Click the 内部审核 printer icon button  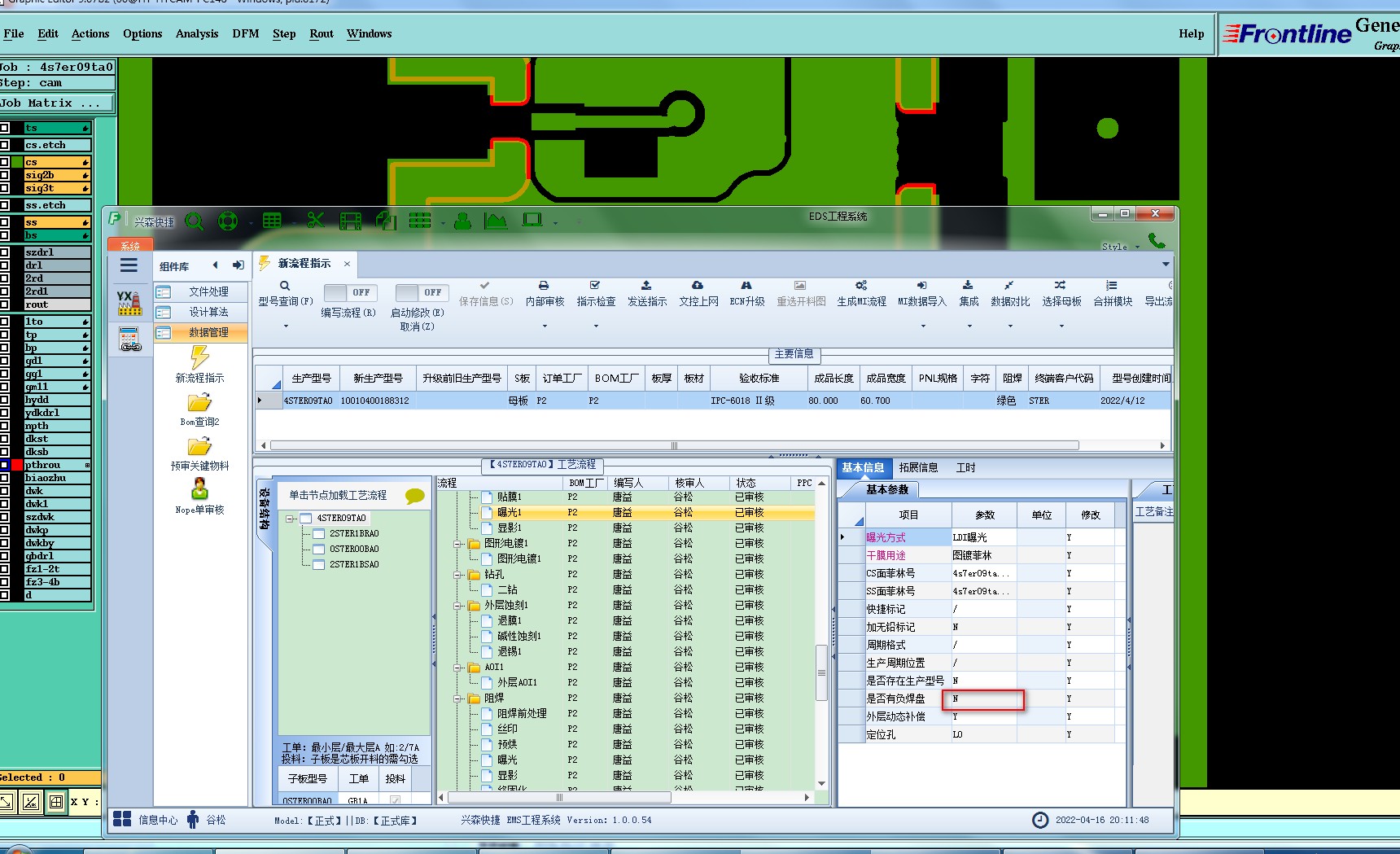(x=545, y=294)
